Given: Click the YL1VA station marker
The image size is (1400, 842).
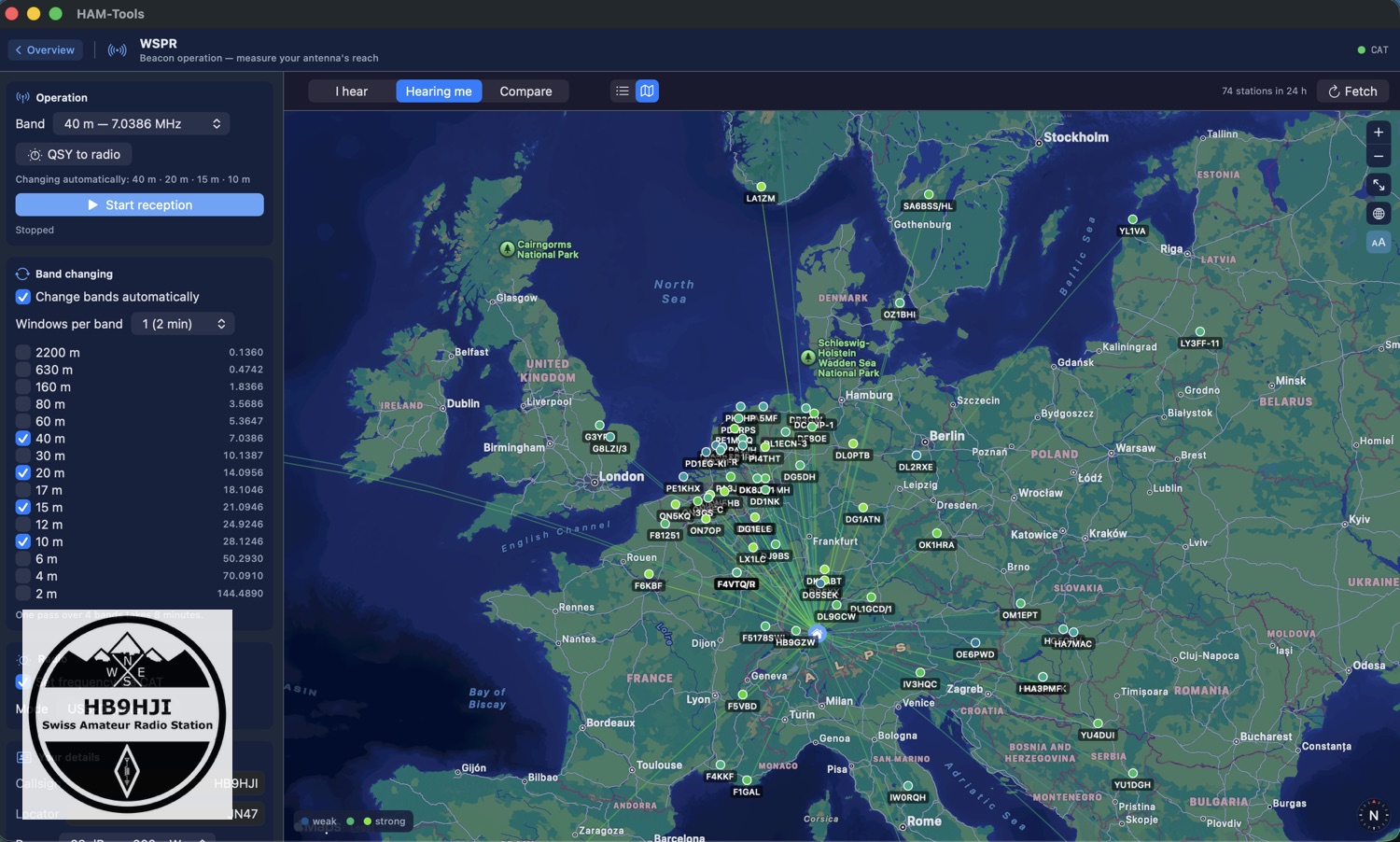Looking at the screenshot, I should [x=1132, y=220].
